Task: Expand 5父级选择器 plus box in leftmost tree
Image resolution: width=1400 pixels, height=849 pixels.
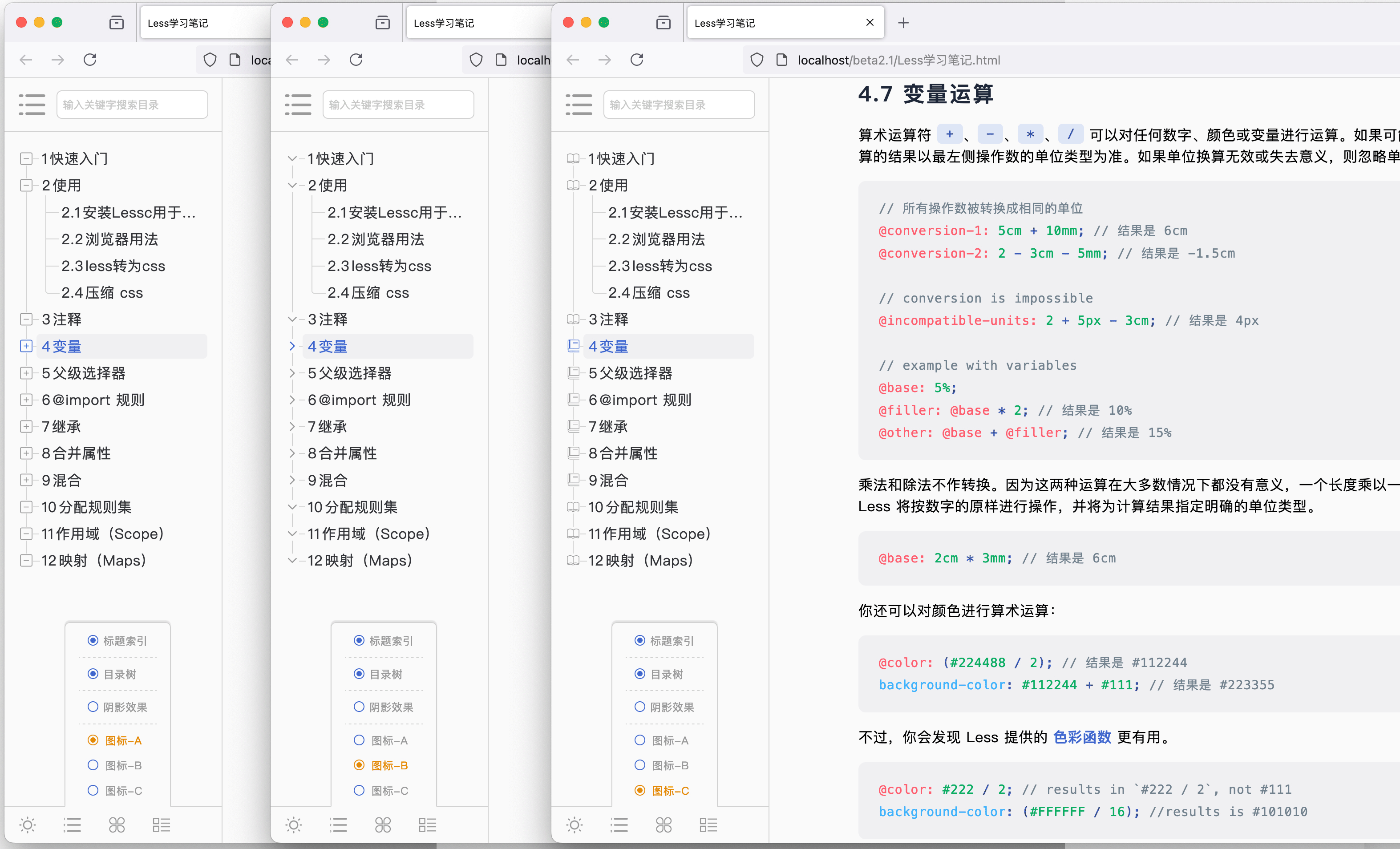Action: (x=26, y=373)
